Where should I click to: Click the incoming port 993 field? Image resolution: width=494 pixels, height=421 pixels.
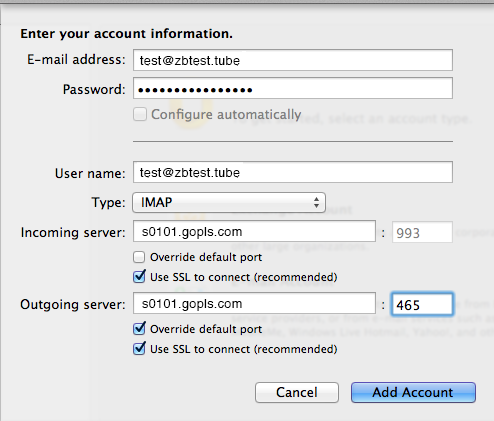pyautogui.click(x=422, y=232)
